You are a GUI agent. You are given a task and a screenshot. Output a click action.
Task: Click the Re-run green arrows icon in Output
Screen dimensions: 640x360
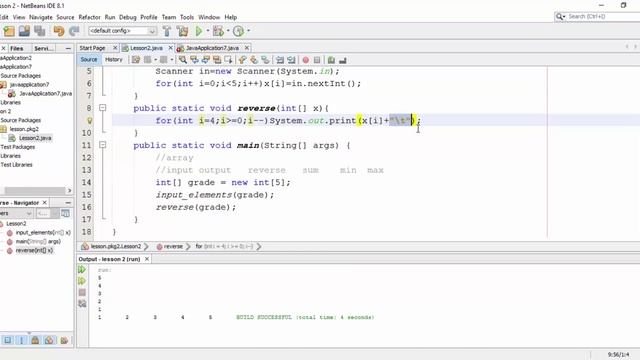(x=82, y=269)
